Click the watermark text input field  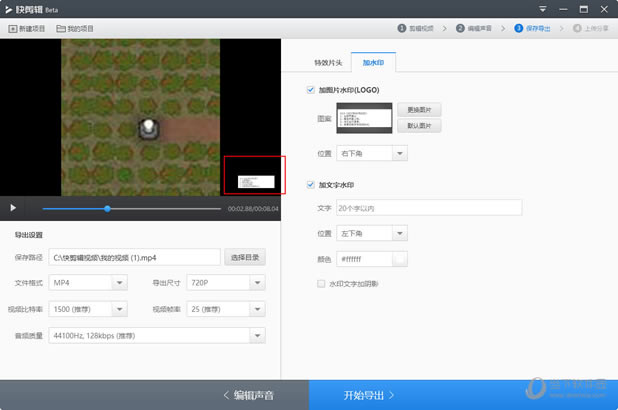(x=429, y=208)
